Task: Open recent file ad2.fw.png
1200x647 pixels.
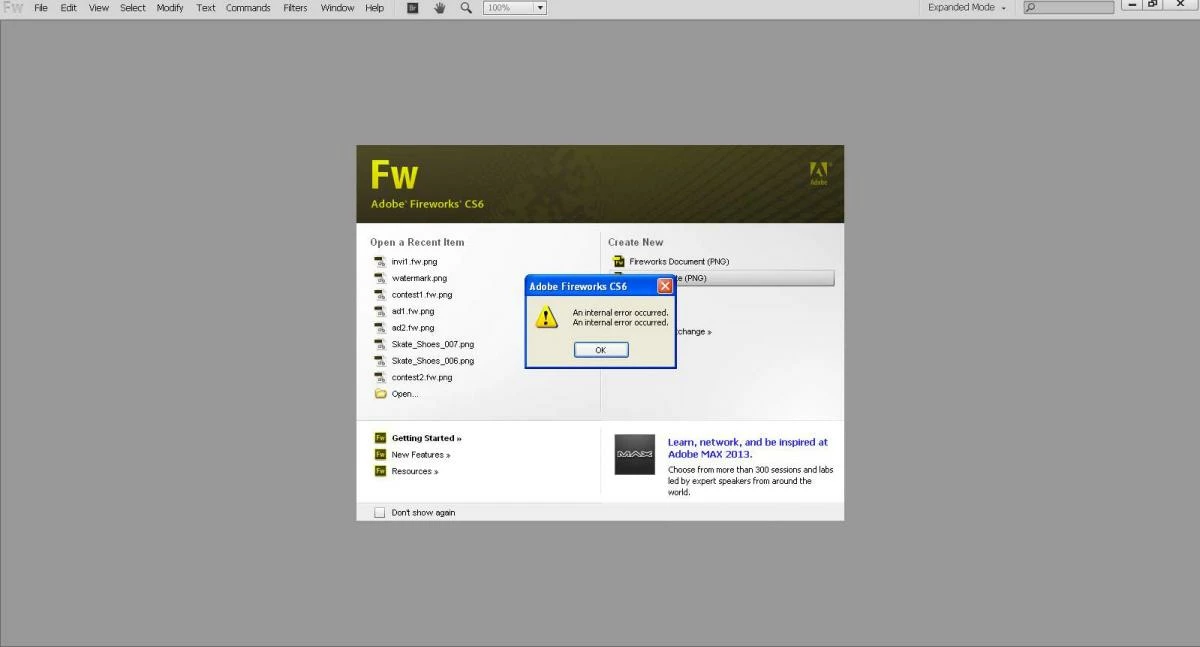Action: [413, 328]
